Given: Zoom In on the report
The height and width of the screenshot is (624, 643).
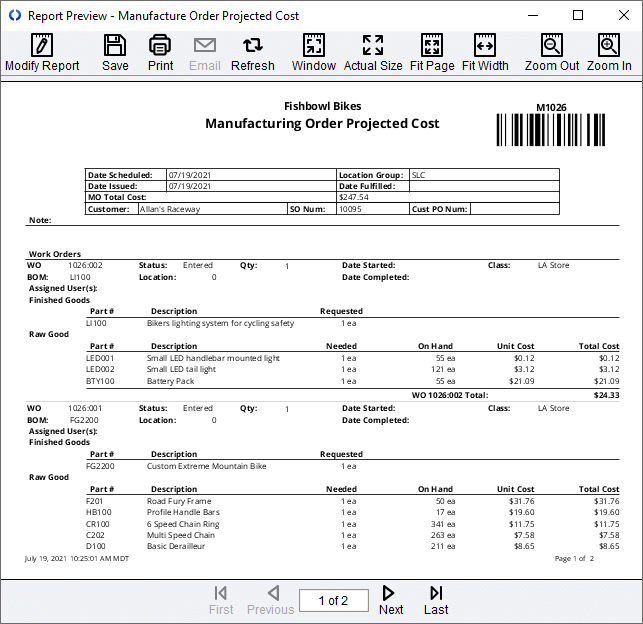Looking at the screenshot, I should click(609, 53).
